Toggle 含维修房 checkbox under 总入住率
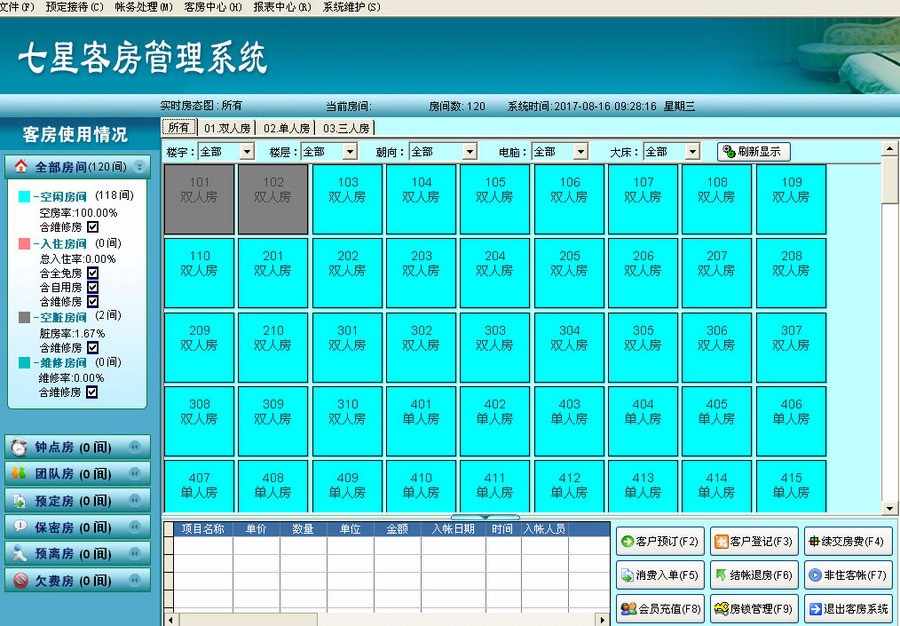Image resolution: width=900 pixels, height=626 pixels. 92,301
